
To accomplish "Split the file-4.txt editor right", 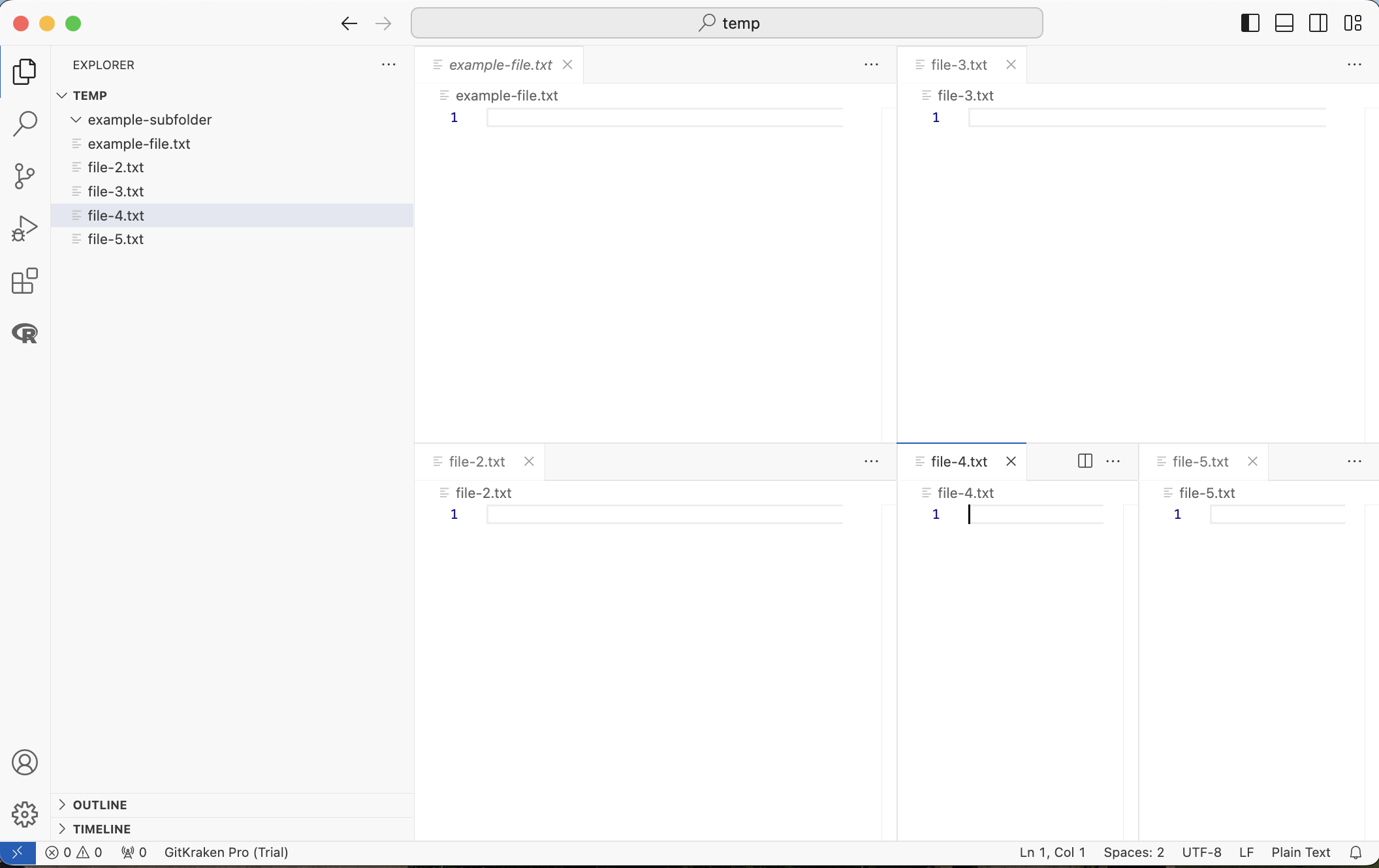I will click(x=1085, y=461).
